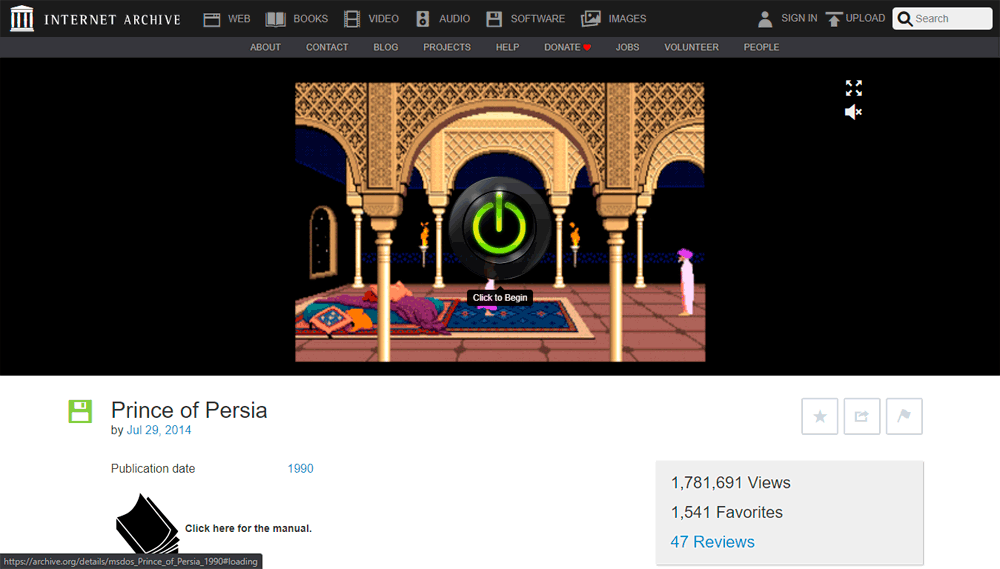Open the 47 Reviews link
The width and height of the screenshot is (1000, 569).
pyautogui.click(x=712, y=542)
